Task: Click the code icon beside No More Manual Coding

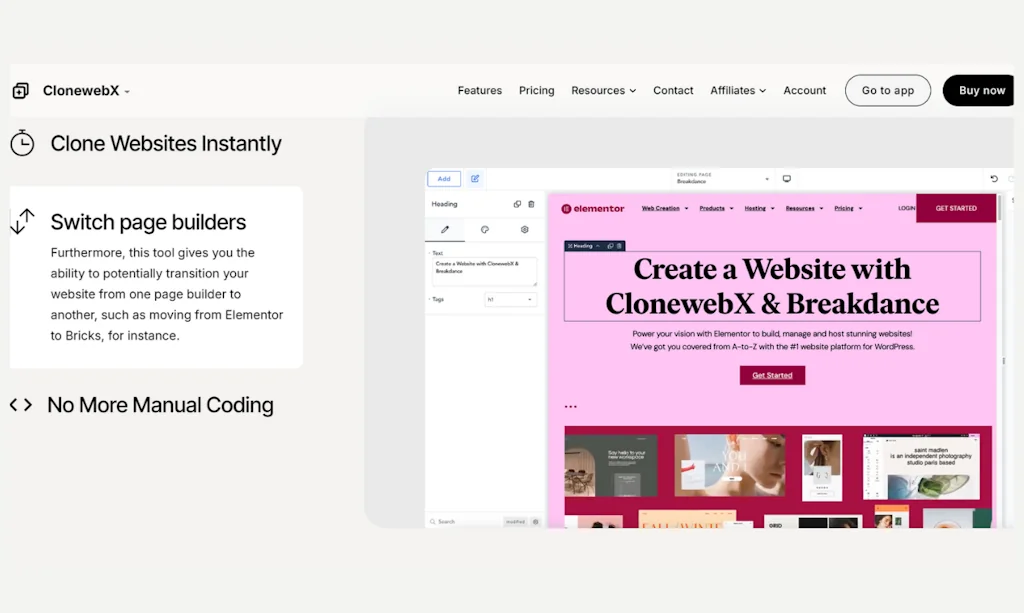Action: tap(20, 405)
